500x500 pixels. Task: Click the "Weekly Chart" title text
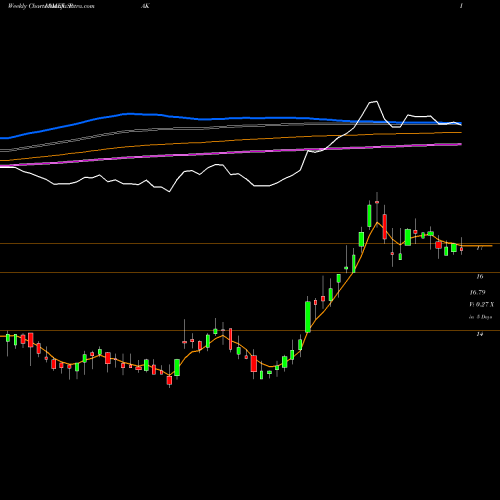26,6
